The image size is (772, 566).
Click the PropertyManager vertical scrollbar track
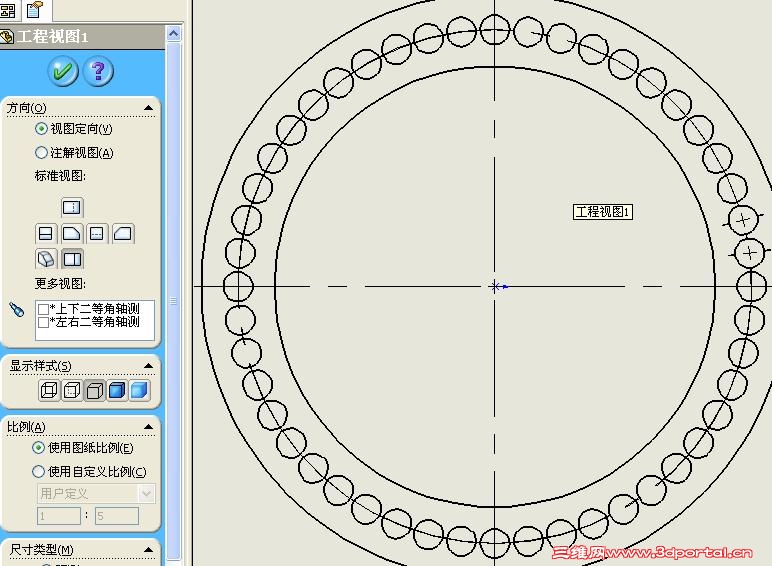173,300
